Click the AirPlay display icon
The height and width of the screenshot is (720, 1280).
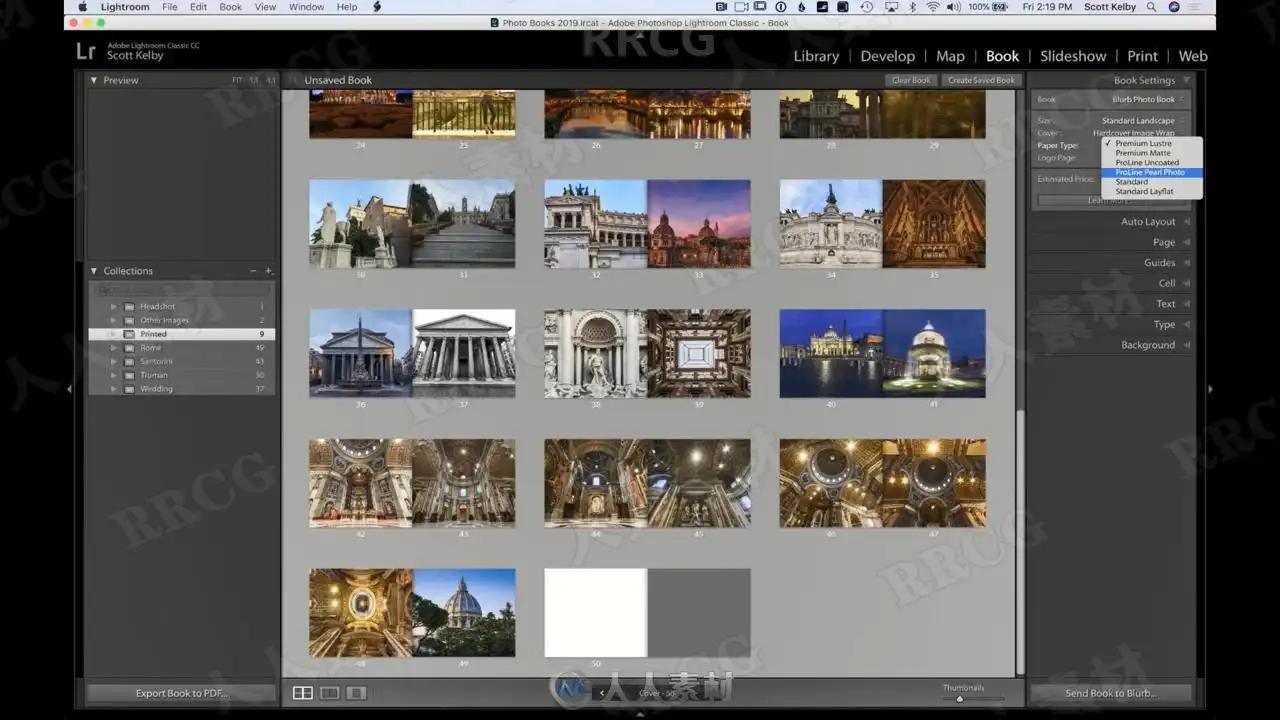tap(890, 7)
